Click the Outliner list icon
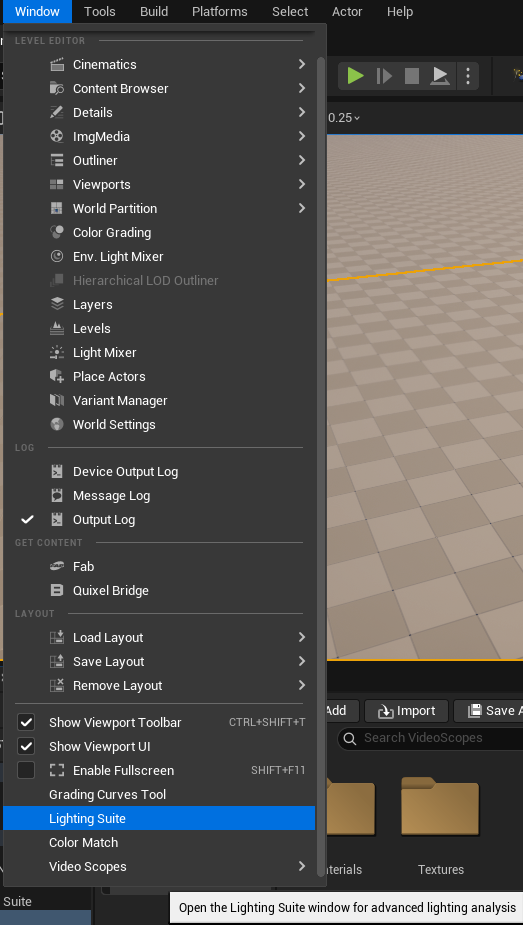Screen dimensions: 523x925 click(x=57, y=160)
